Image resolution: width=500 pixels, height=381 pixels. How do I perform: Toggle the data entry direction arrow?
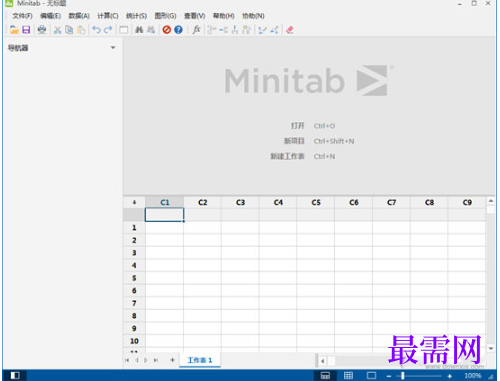coord(134,202)
